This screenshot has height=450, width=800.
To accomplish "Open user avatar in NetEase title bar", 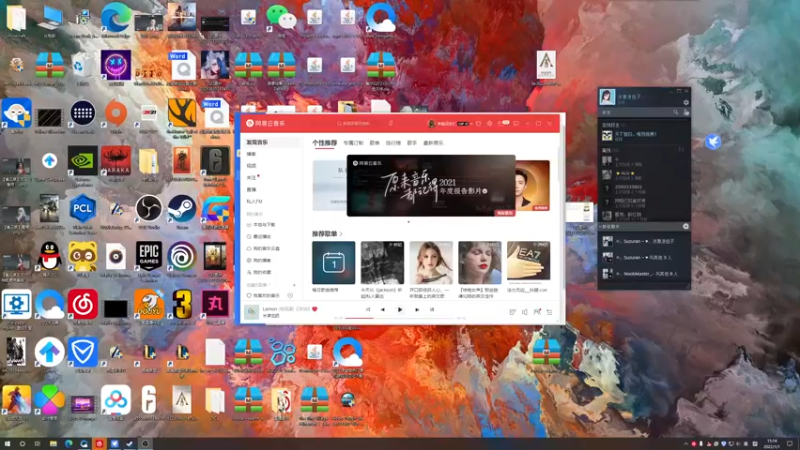I will 431,123.
